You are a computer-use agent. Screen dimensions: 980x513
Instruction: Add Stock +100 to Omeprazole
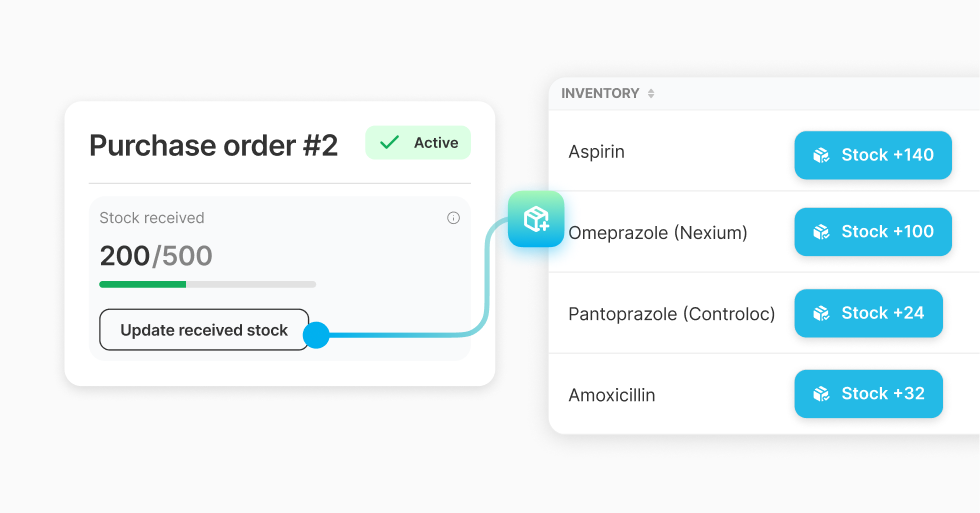pos(873,232)
